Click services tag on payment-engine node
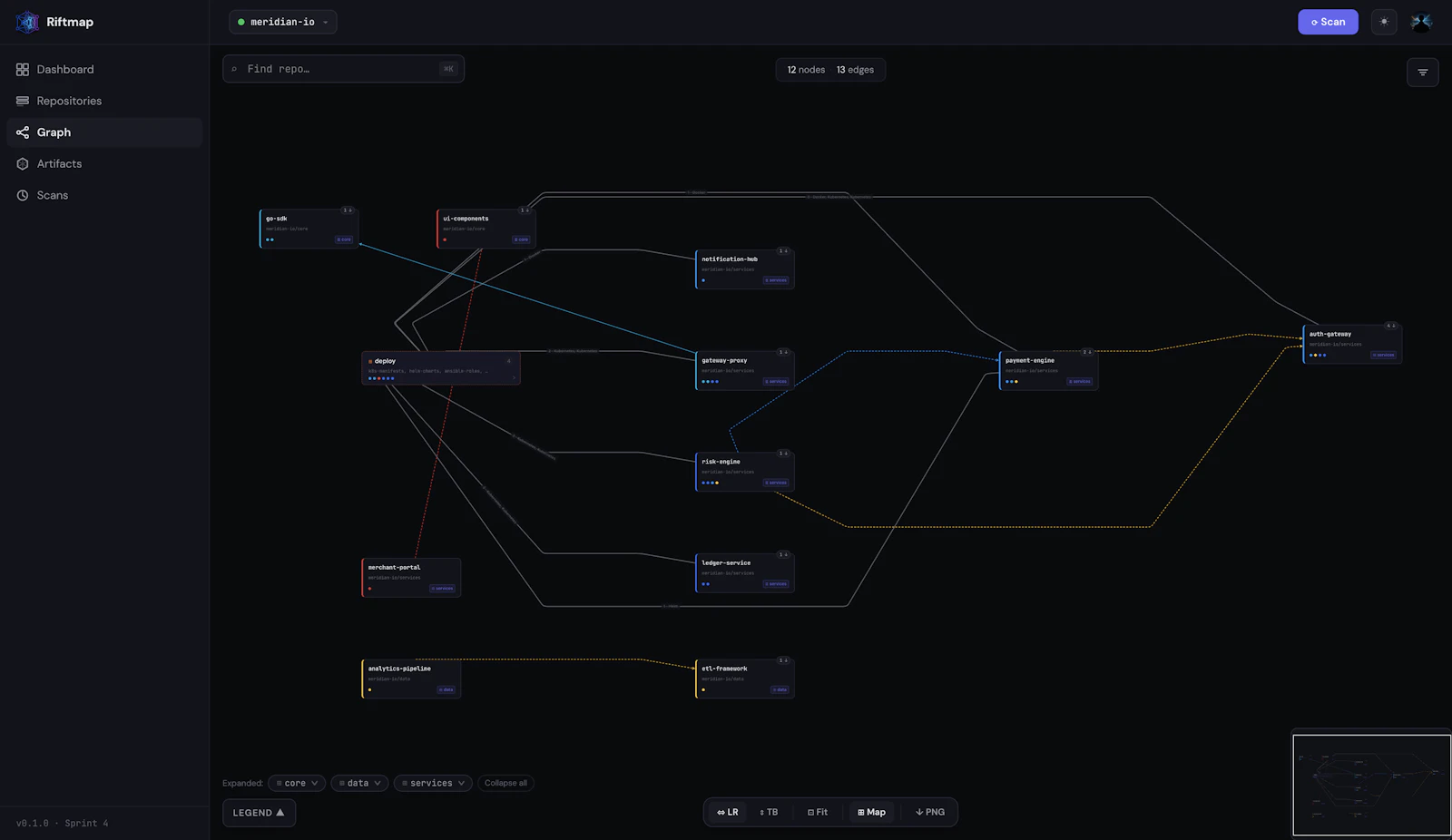The image size is (1452, 840). click(x=1080, y=382)
